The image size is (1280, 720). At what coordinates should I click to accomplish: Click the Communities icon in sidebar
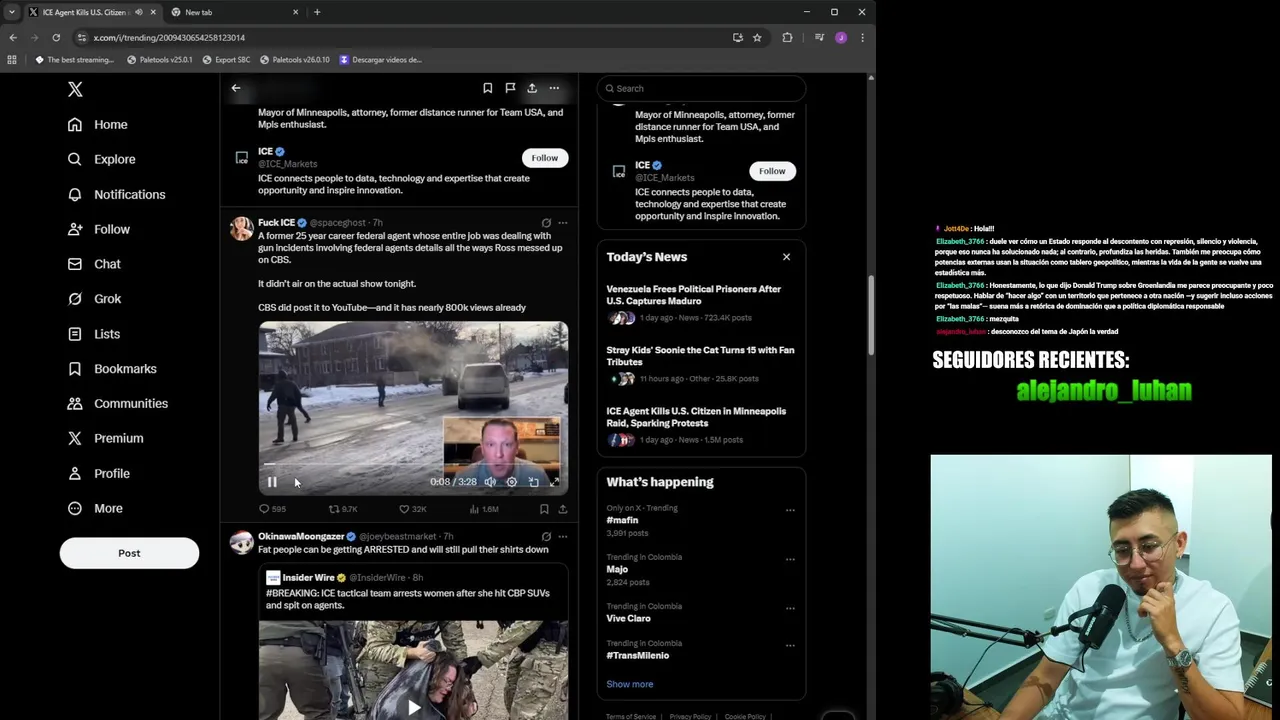coord(75,404)
